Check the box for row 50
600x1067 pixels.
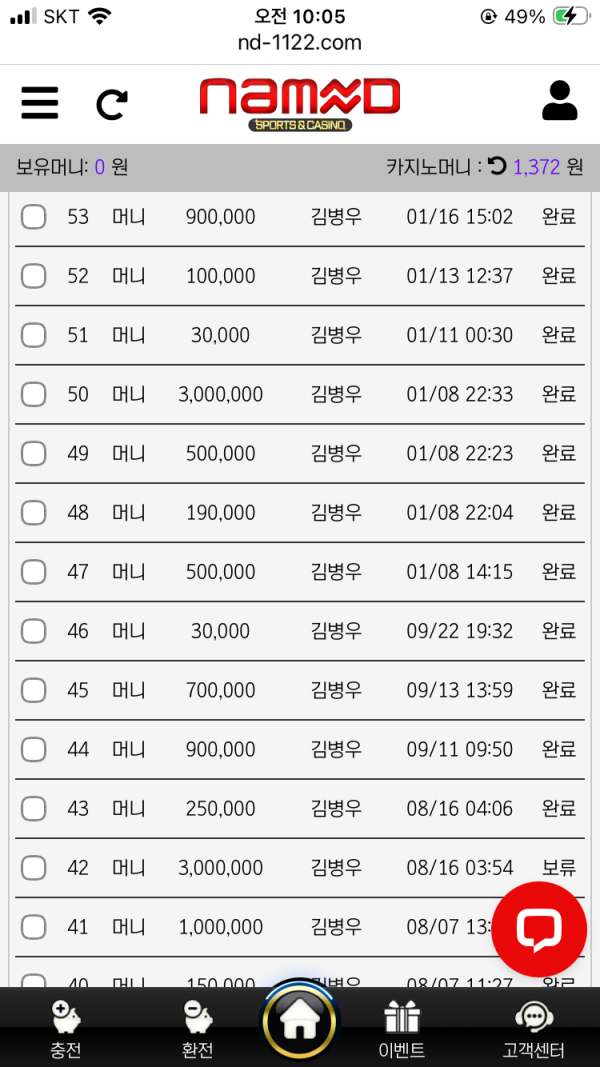click(34, 394)
